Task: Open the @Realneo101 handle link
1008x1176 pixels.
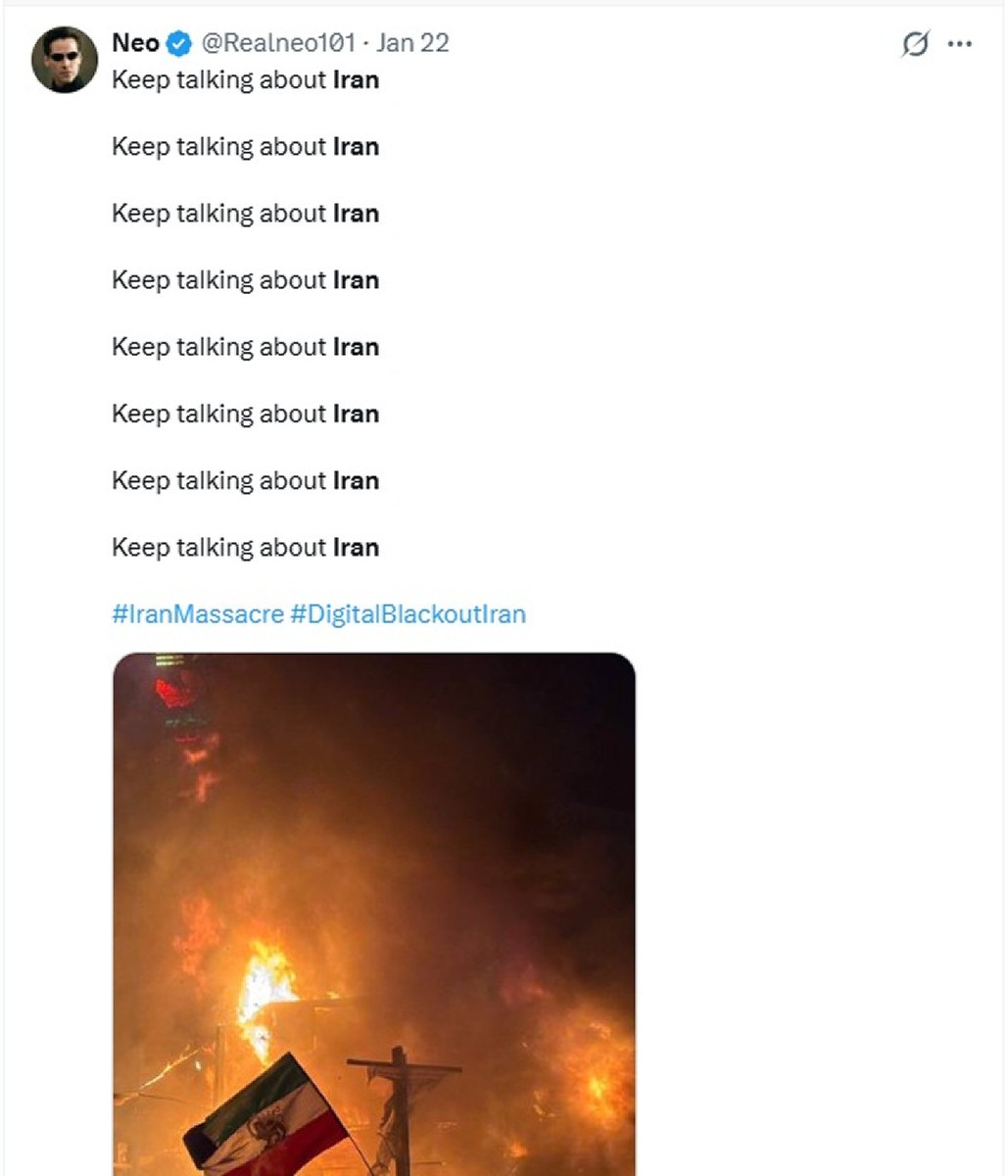Action: [x=278, y=43]
